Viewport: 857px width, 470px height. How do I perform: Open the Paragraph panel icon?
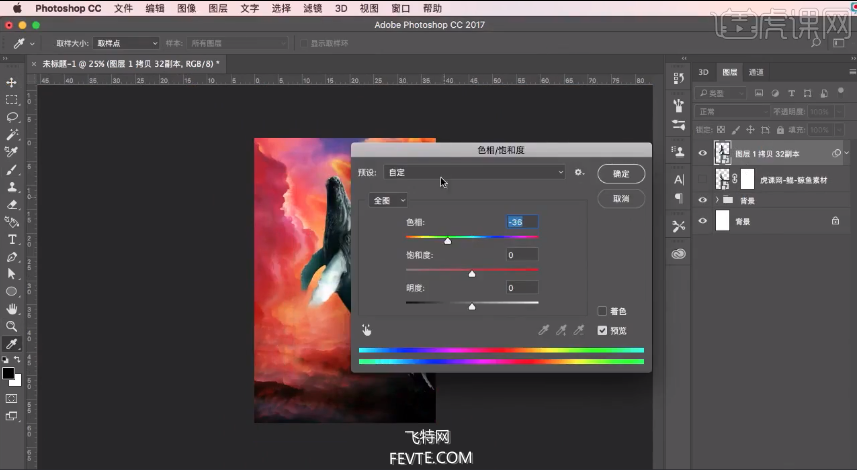(679, 197)
